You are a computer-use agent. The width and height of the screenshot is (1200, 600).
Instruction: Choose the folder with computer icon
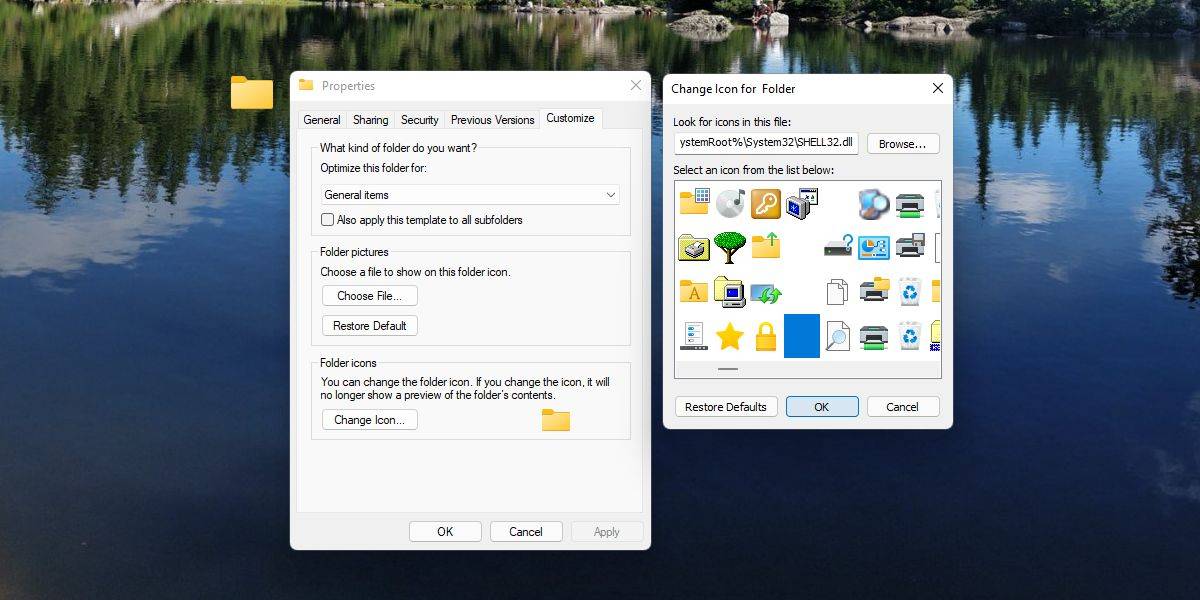pos(730,292)
